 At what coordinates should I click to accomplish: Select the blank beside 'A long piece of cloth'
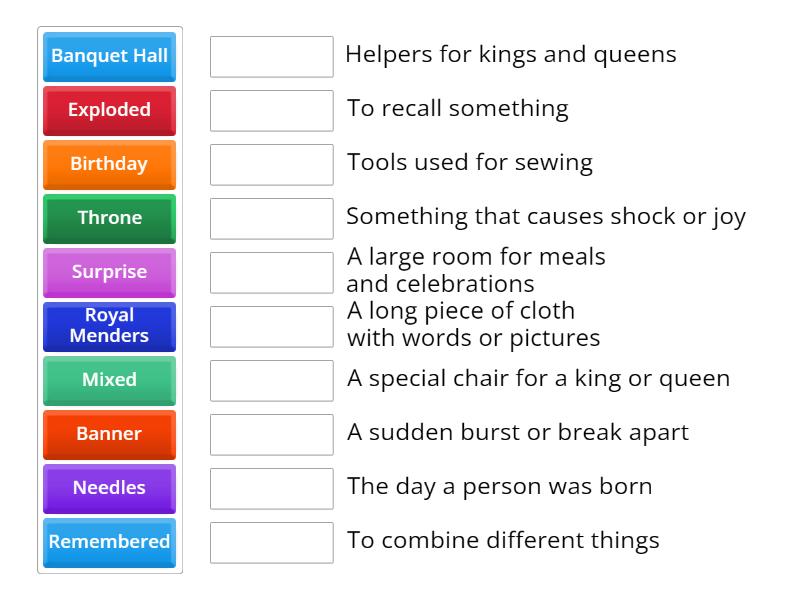click(271, 326)
